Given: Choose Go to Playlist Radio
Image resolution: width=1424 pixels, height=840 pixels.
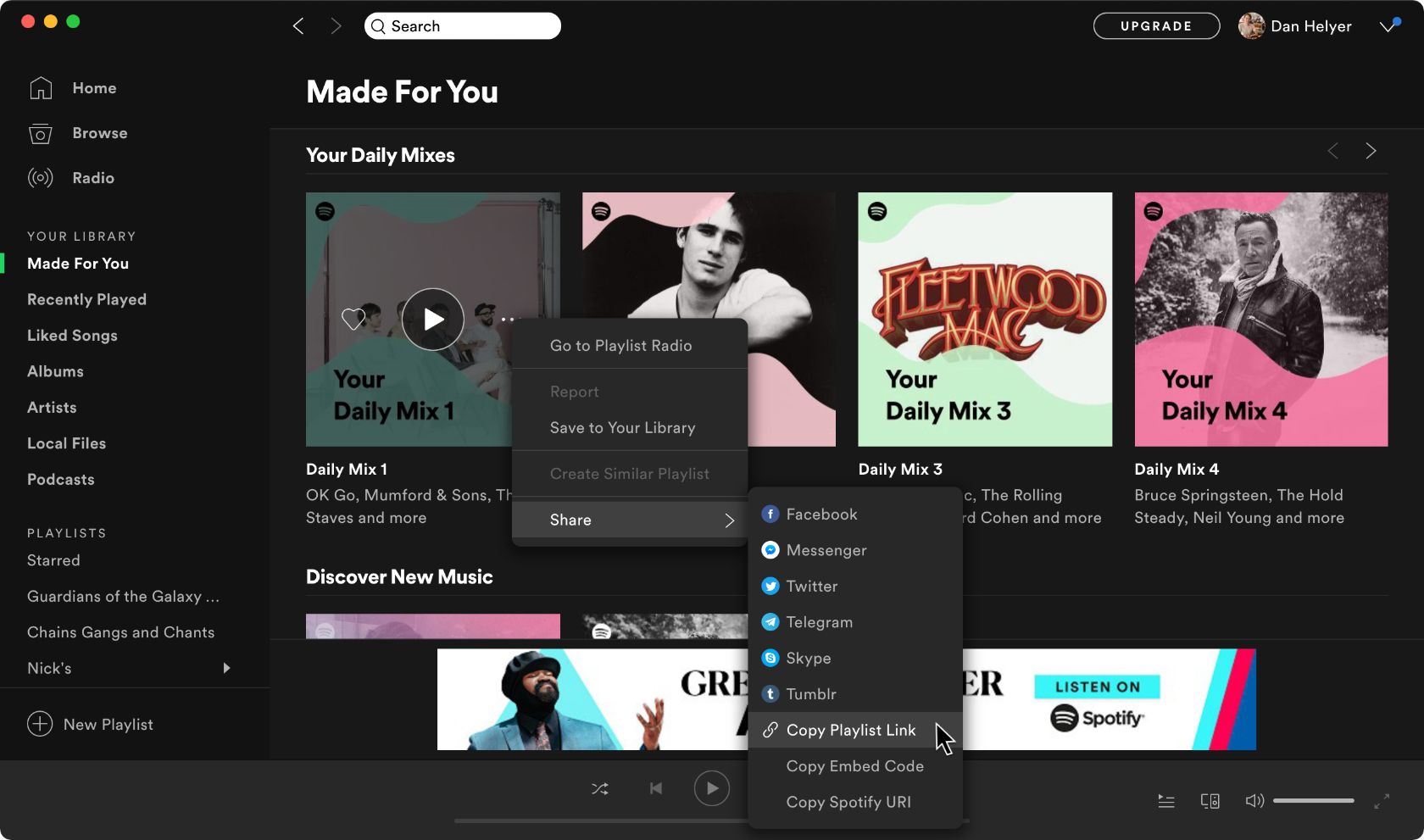Looking at the screenshot, I should (x=630, y=346).
